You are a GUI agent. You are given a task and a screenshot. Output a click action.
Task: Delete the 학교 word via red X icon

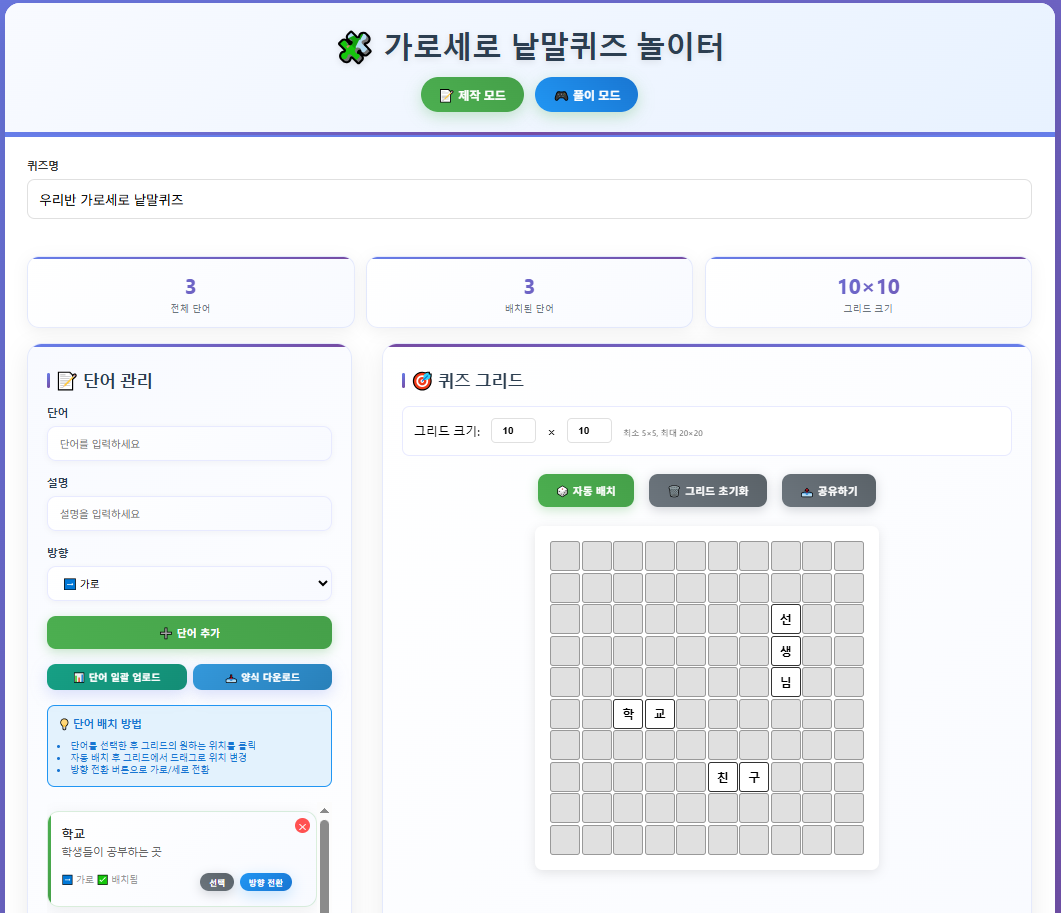pyautogui.click(x=302, y=826)
